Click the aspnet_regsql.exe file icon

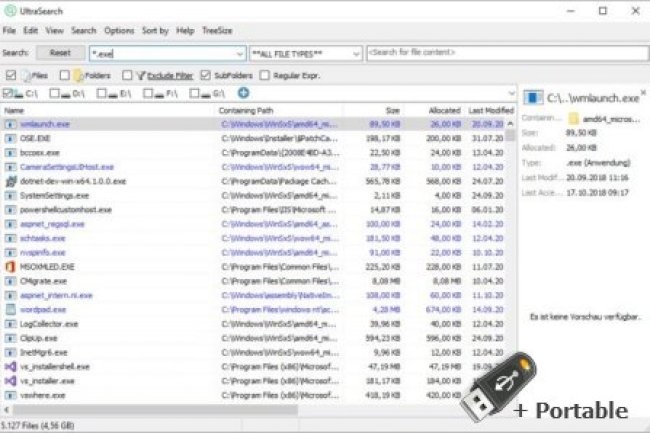pyautogui.click(x=10, y=224)
